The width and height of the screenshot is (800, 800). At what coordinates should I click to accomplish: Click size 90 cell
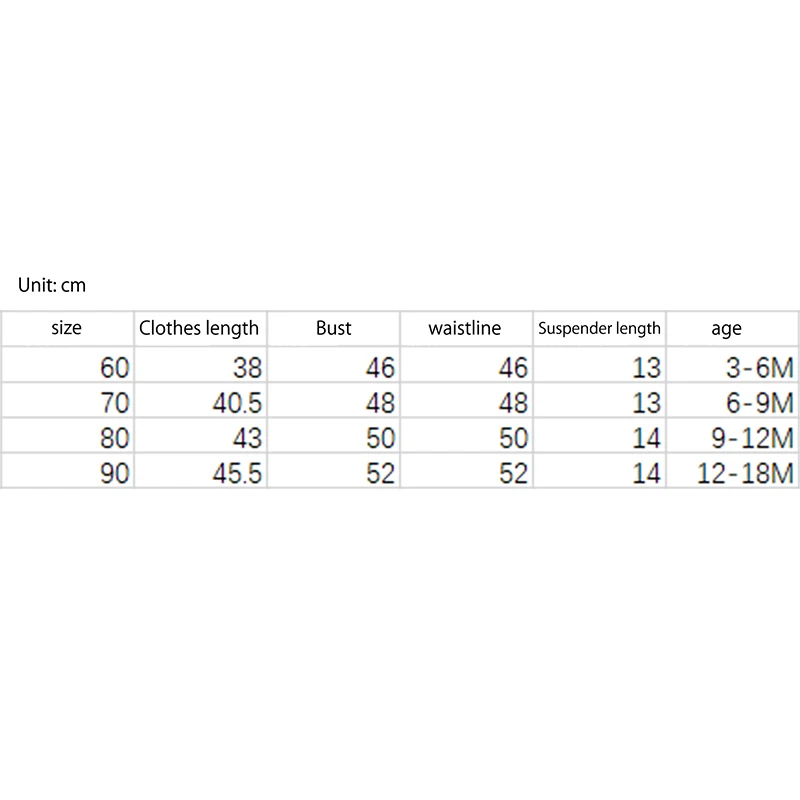[115, 473]
